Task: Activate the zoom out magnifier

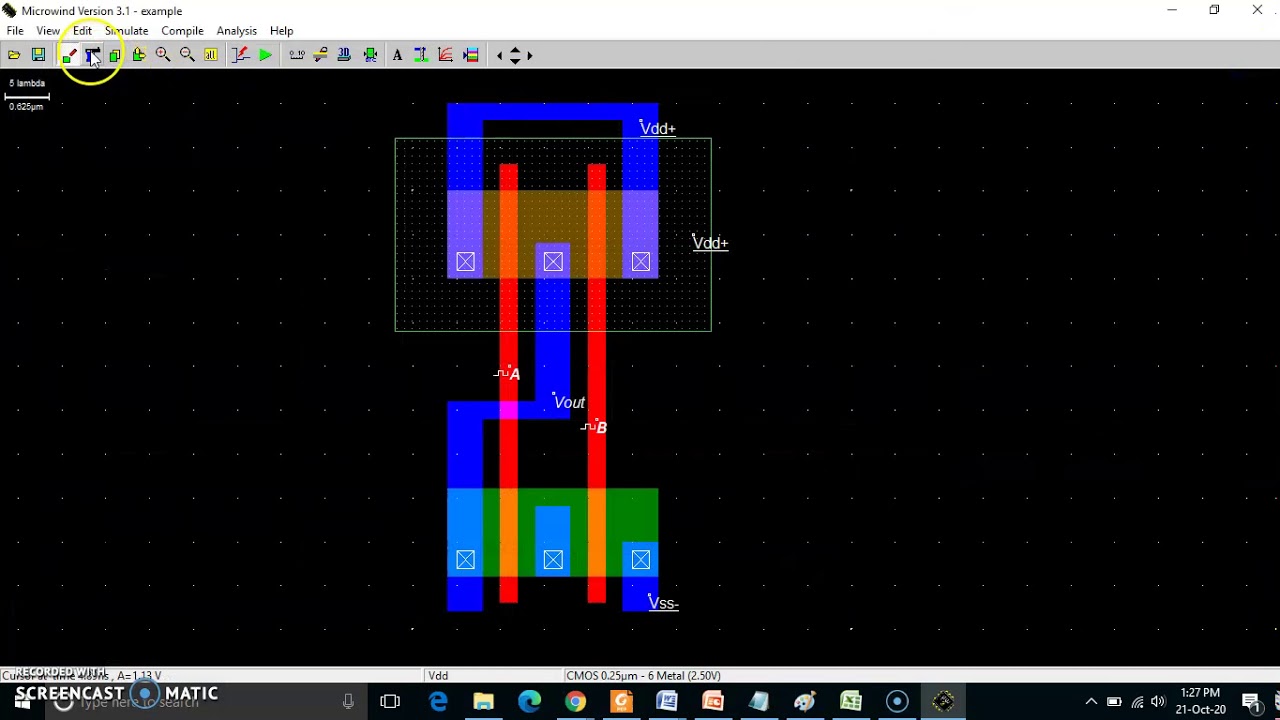Action: click(x=187, y=55)
